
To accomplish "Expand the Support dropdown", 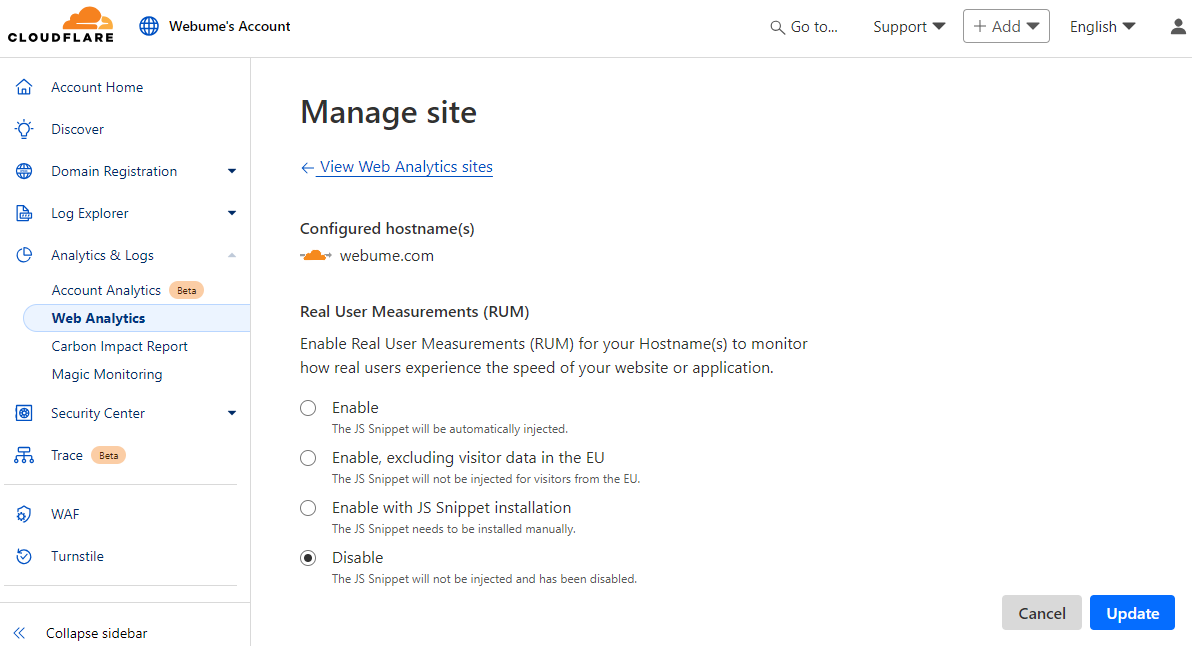I will click(x=908, y=26).
